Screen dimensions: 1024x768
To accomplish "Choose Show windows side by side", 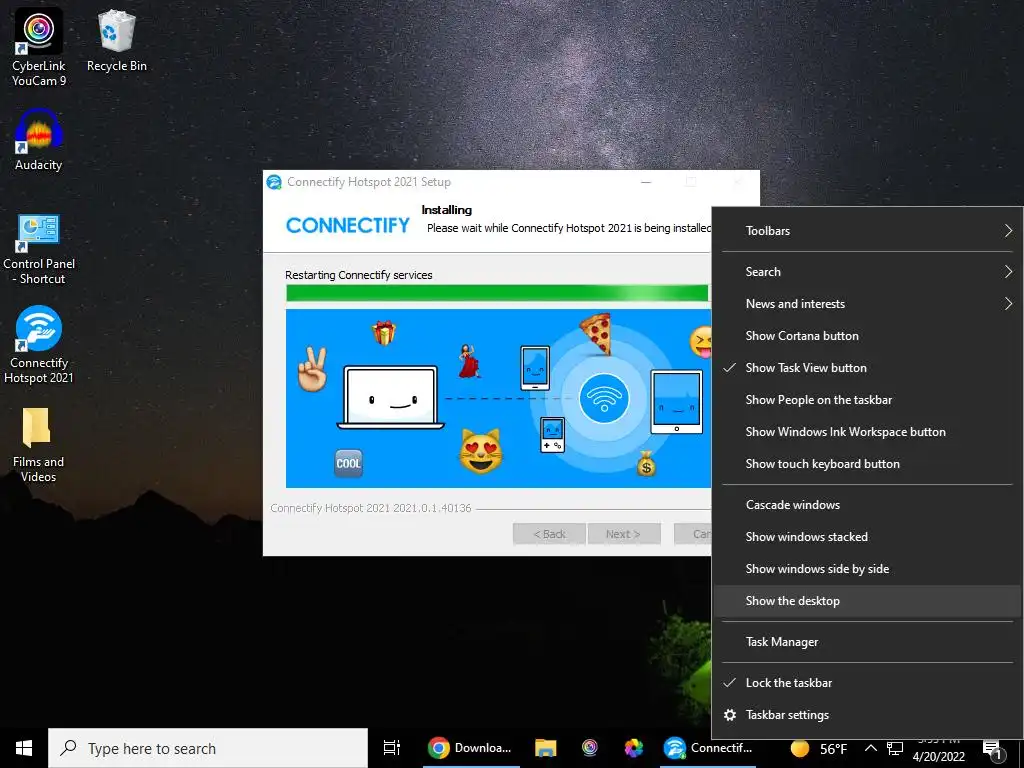I will 867,569.
